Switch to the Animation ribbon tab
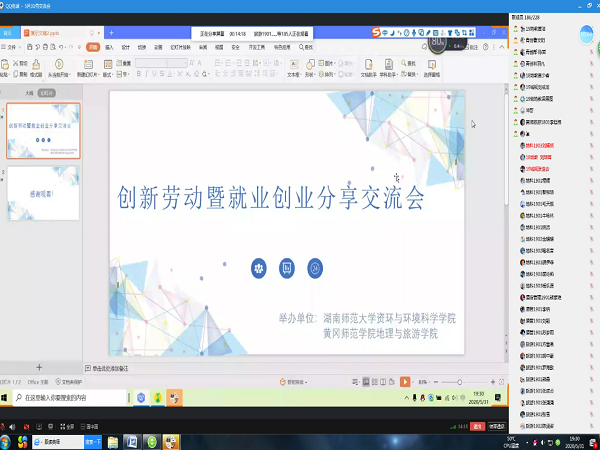Screen dimensions: 600x450 pyautogui.click(x=158, y=47)
